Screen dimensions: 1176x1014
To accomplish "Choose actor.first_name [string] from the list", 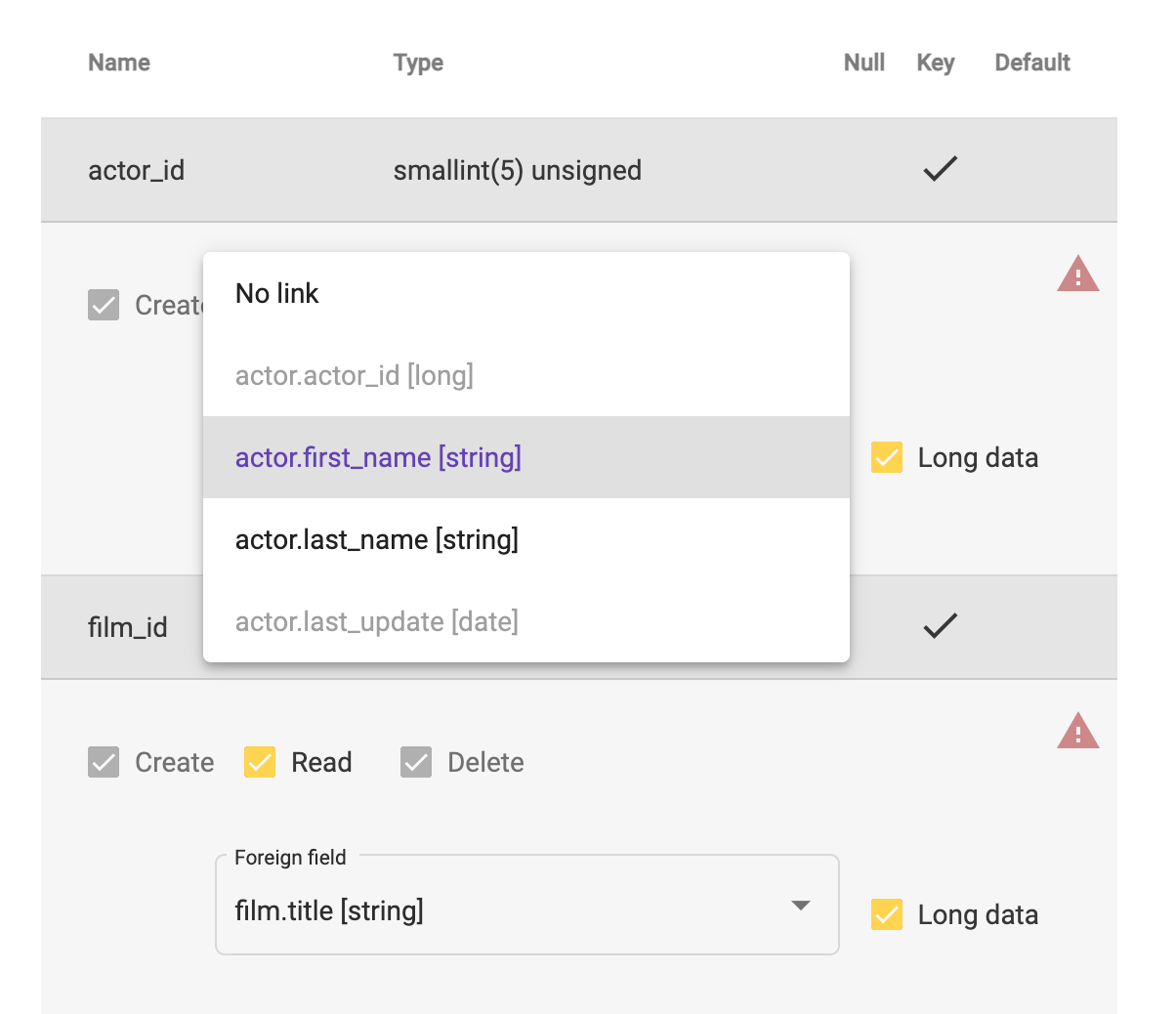I will pyautogui.click(x=378, y=457).
